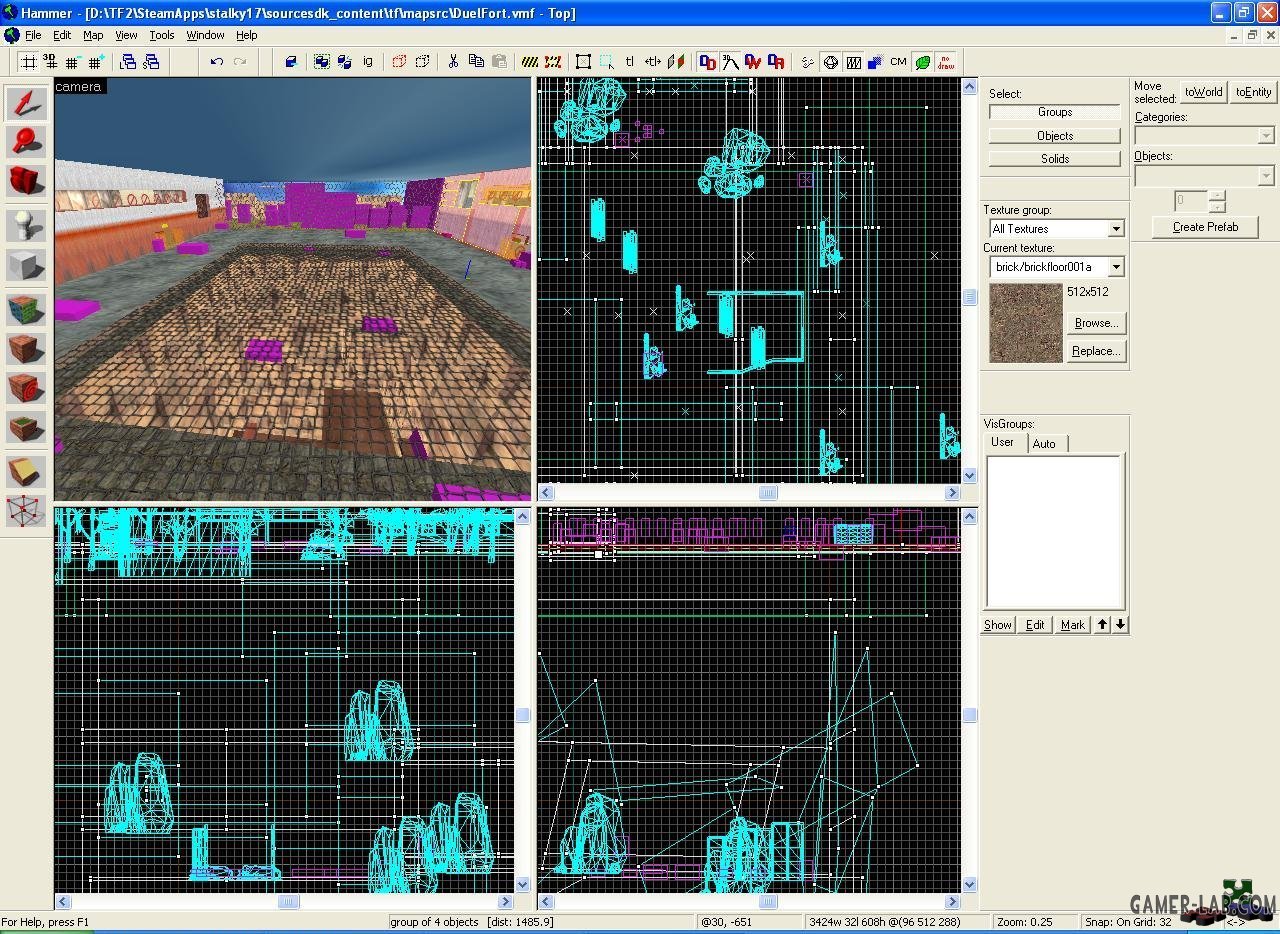The image size is (1280, 934).
Task: Open the Tools menu
Action: coord(162,35)
